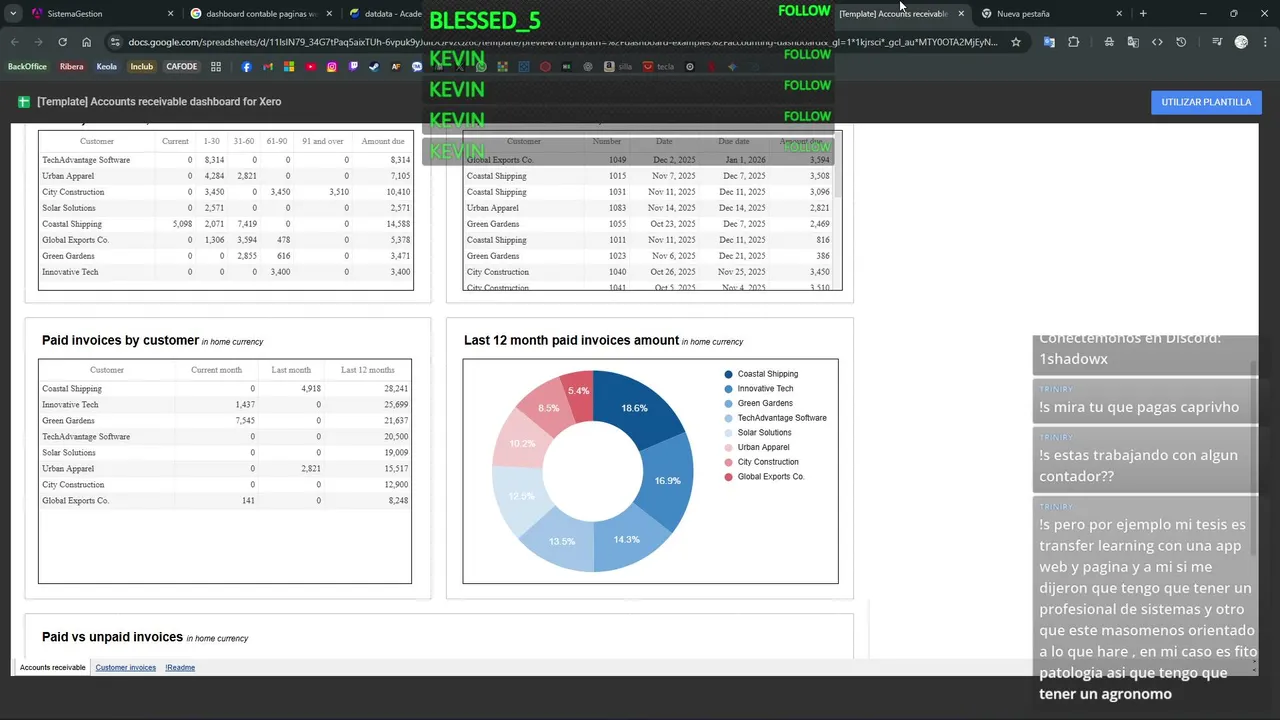Open the Customer invoices sheet tab
Viewport: 1280px width, 720px height.
click(126, 667)
